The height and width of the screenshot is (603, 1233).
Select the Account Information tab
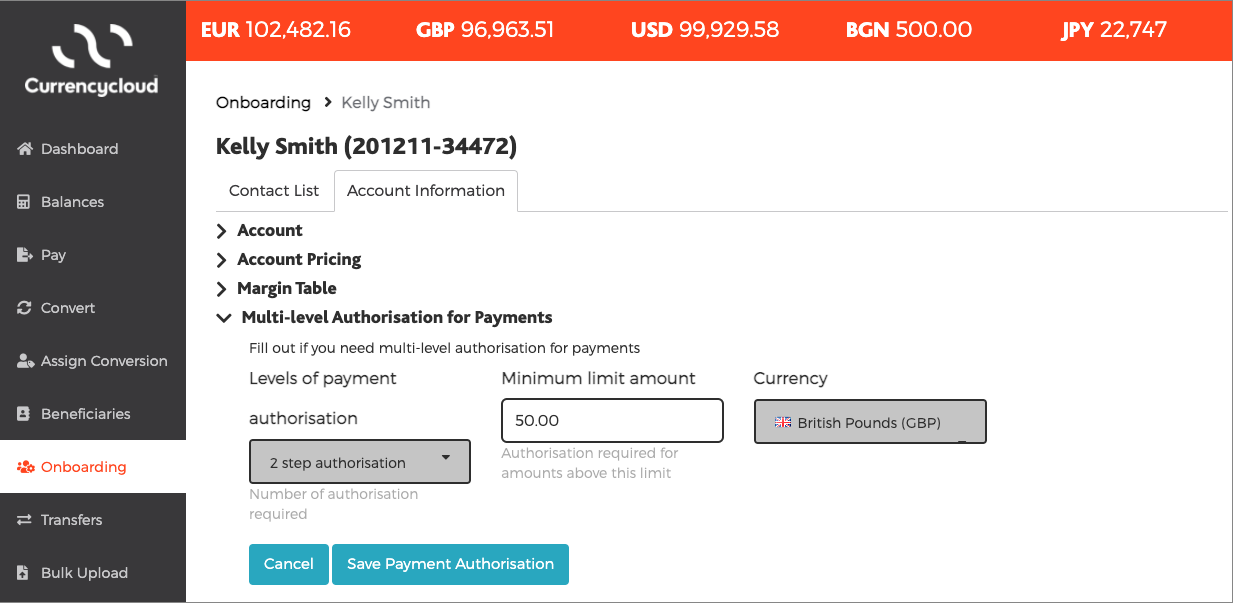point(426,191)
